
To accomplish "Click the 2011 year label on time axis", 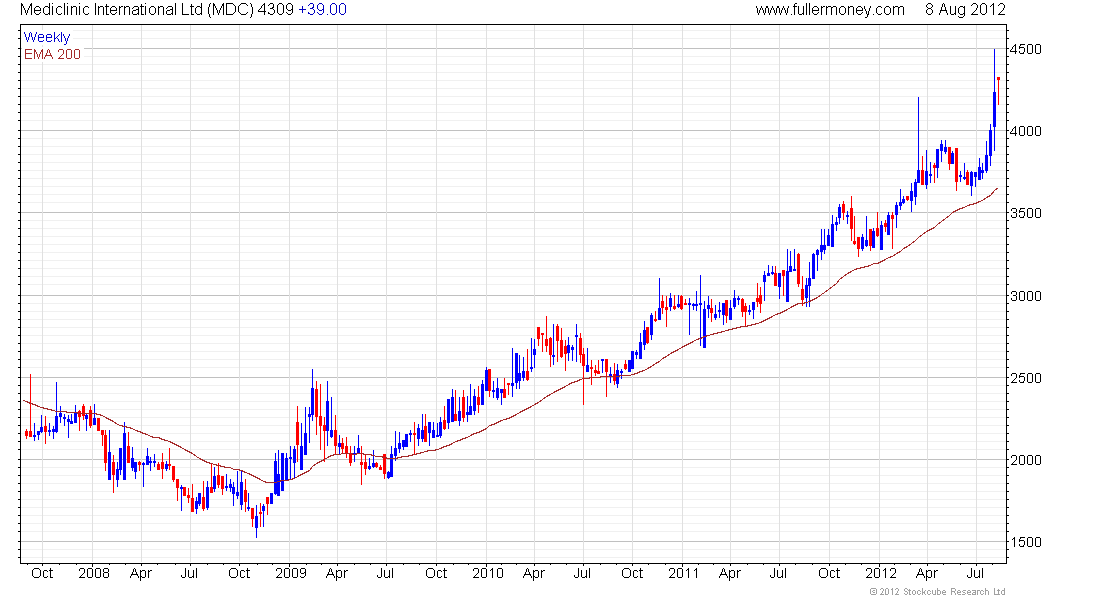I will (684, 573).
